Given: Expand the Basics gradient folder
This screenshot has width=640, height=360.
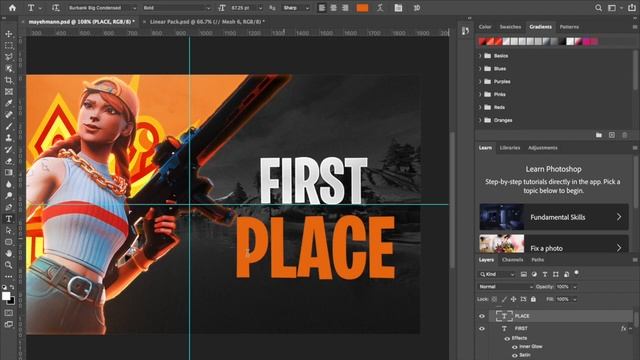Looking at the screenshot, I should [x=480, y=56].
